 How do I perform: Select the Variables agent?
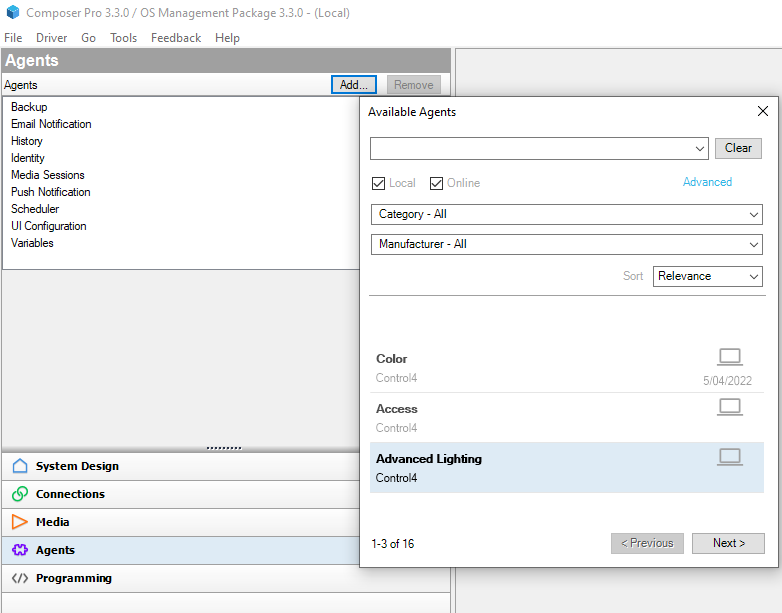coord(32,243)
